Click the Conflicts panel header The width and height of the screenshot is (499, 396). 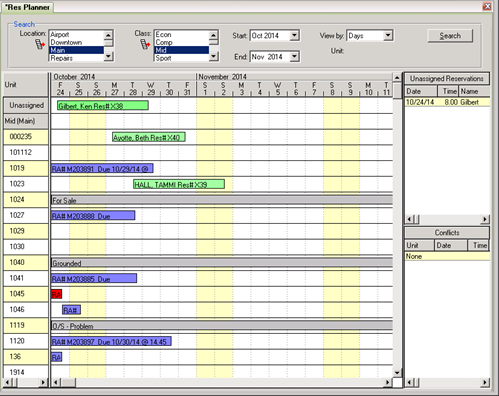447,233
